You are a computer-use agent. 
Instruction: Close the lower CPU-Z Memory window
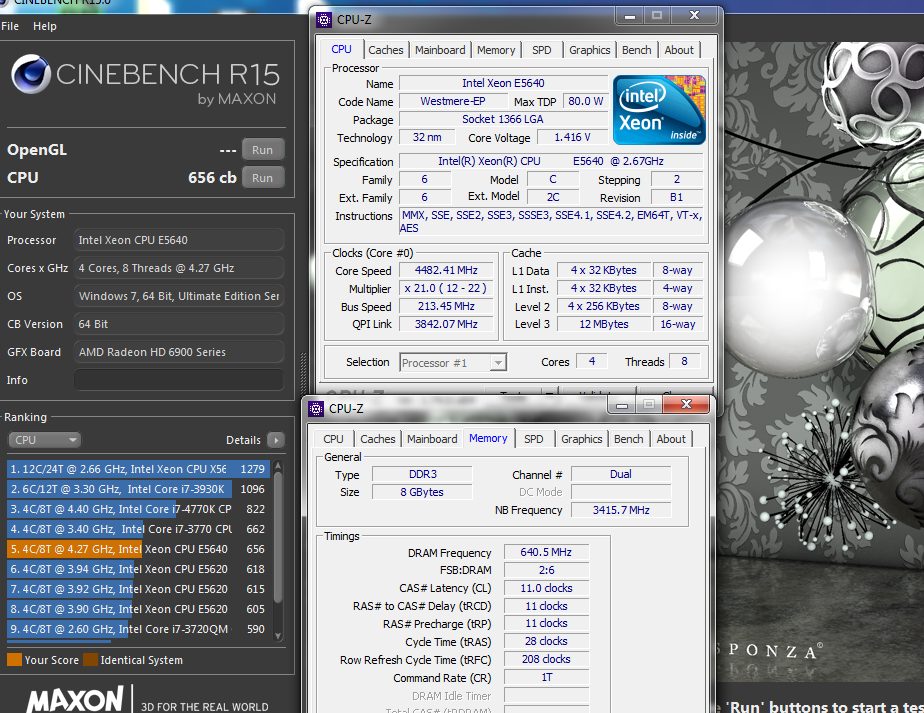(686, 404)
